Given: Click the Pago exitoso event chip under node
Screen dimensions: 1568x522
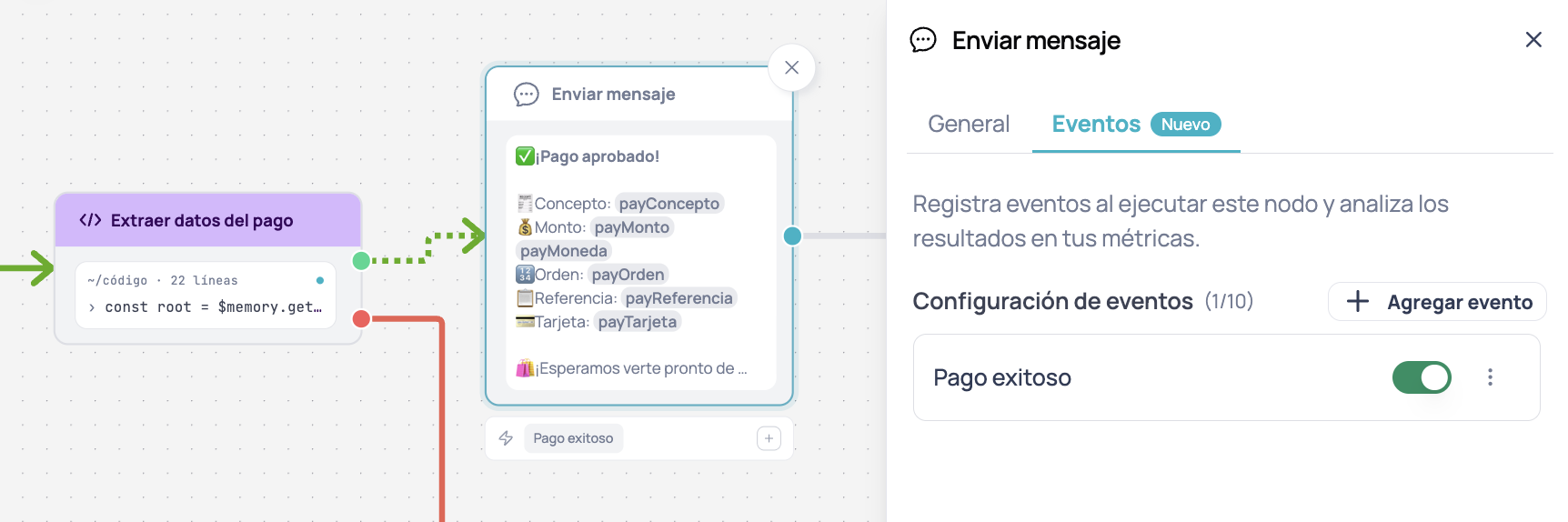Looking at the screenshot, I should (x=573, y=438).
